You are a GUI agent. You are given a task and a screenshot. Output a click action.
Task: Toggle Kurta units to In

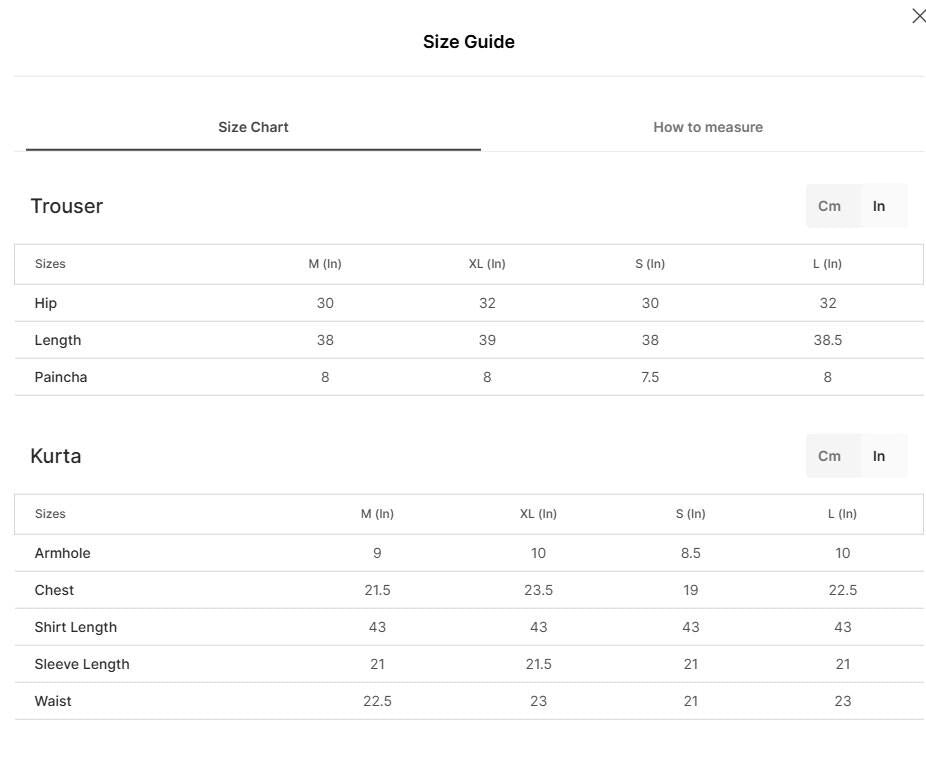(879, 456)
